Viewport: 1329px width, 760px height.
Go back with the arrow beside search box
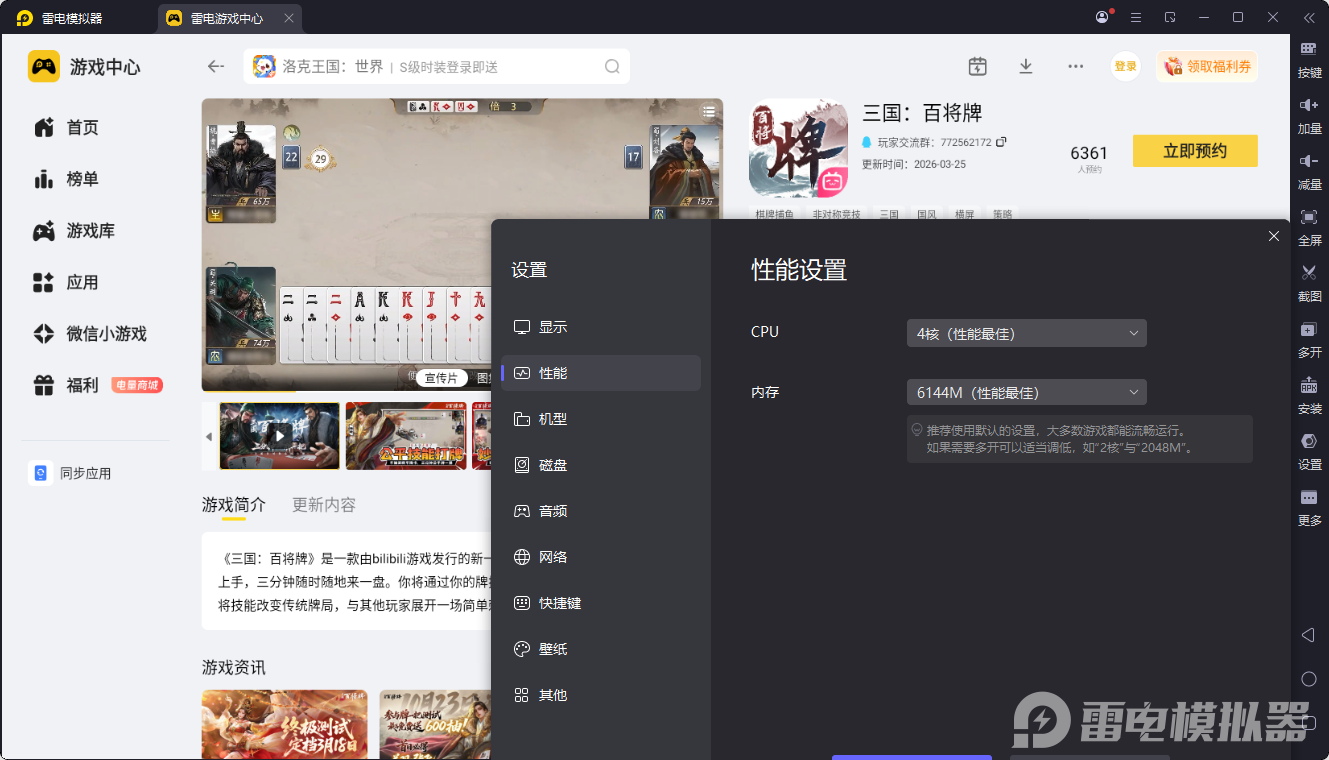[x=215, y=66]
